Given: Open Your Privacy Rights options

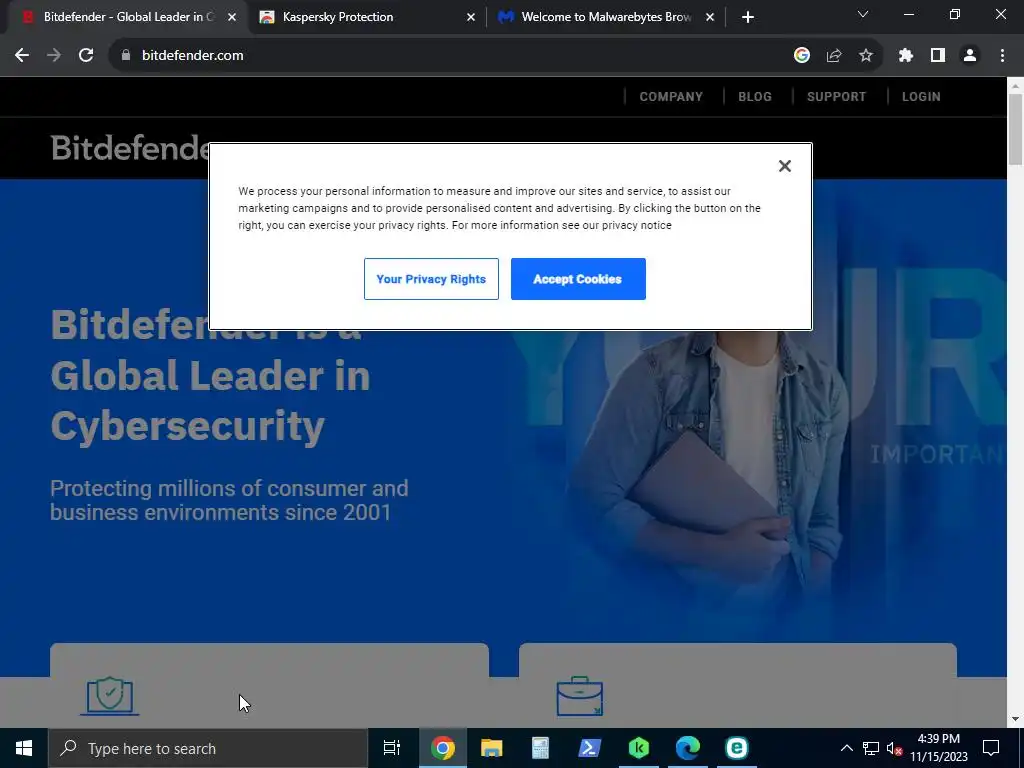Looking at the screenshot, I should (431, 279).
